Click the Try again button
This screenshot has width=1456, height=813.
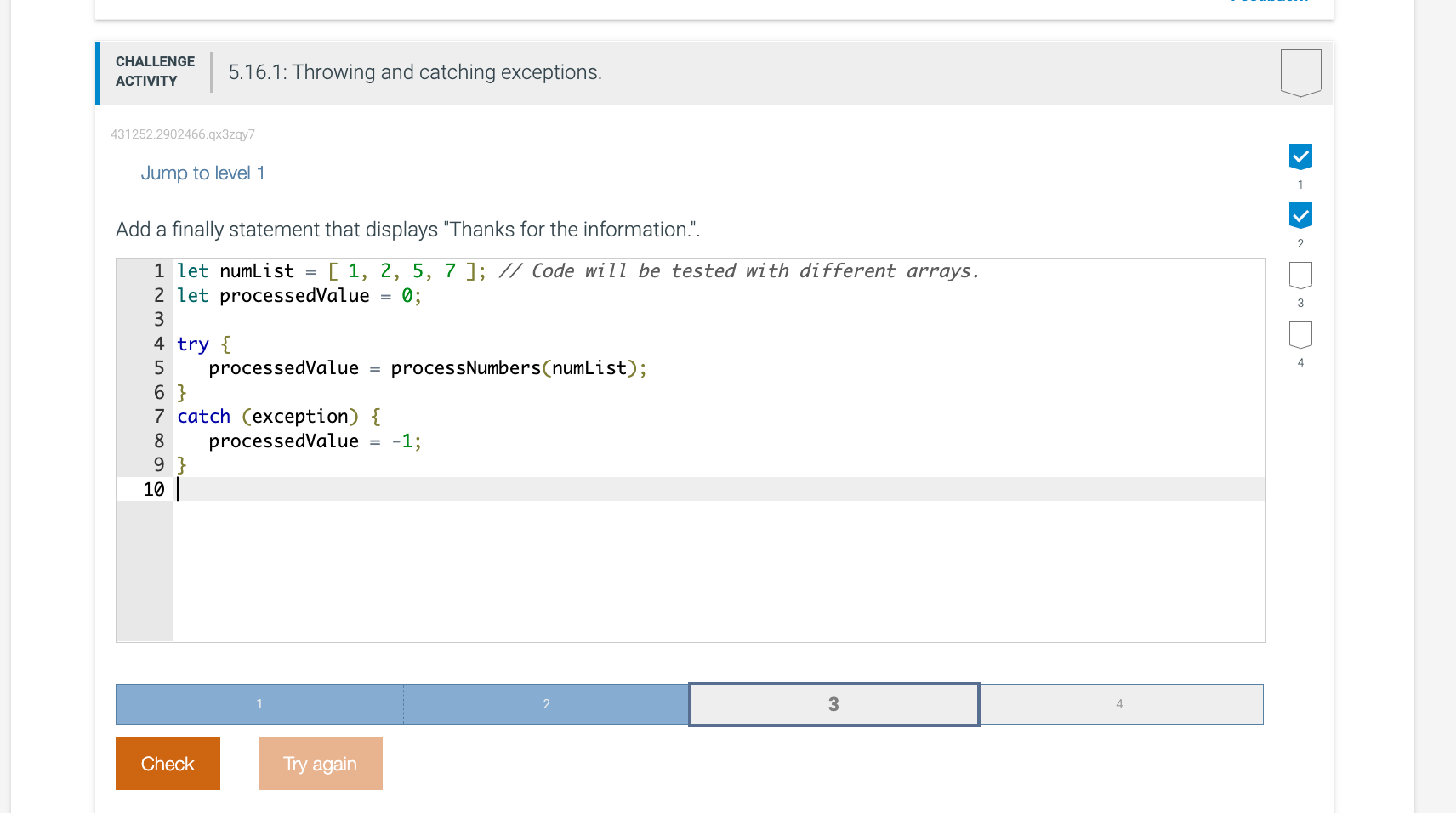click(x=320, y=763)
